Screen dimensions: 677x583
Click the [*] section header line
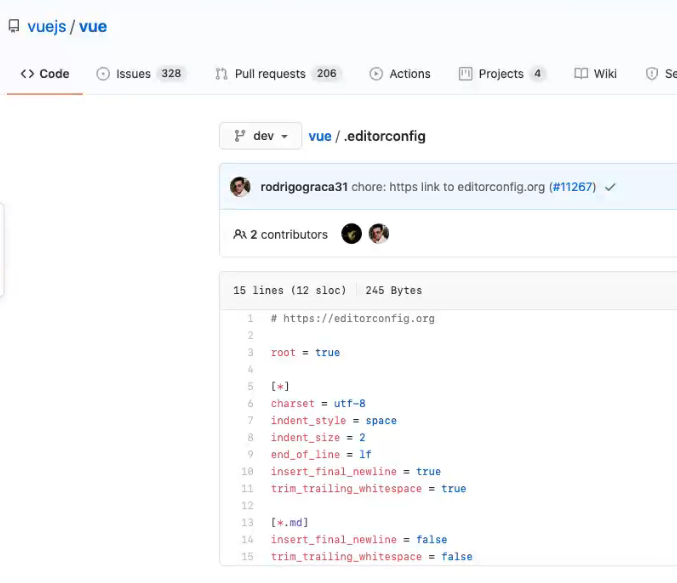point(280,387)
